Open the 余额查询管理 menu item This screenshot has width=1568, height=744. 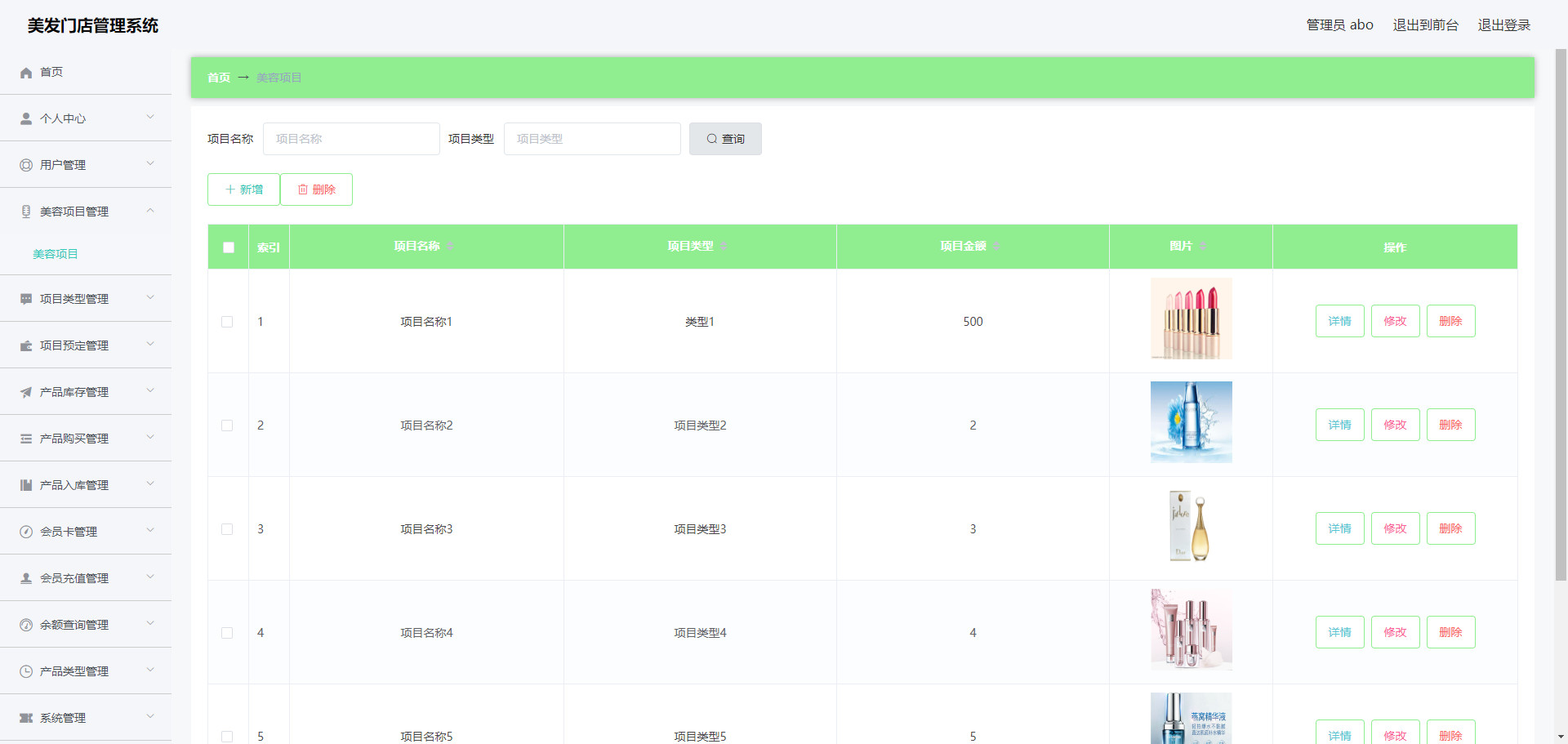[86, 625]
